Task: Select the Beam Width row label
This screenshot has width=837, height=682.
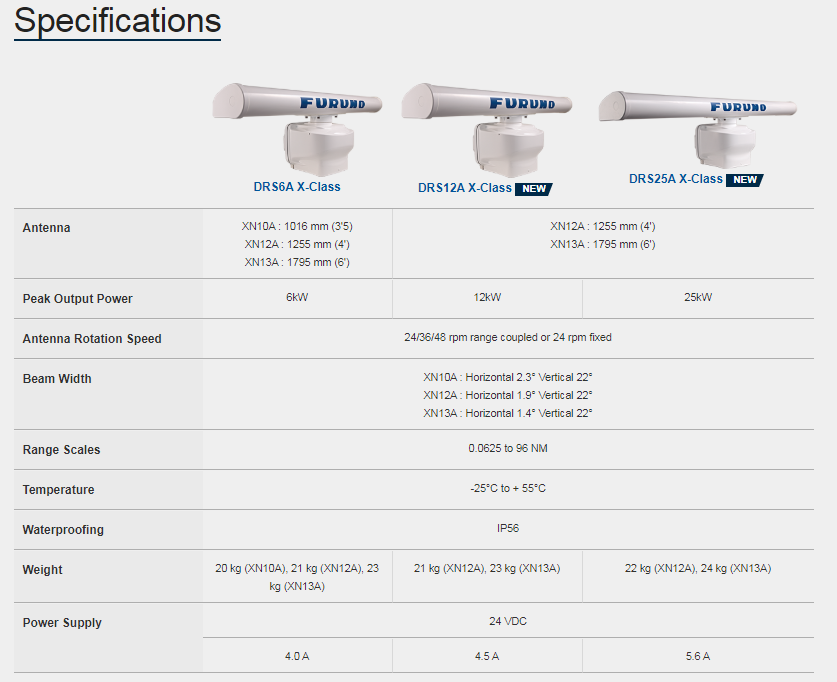Action: 57,379
